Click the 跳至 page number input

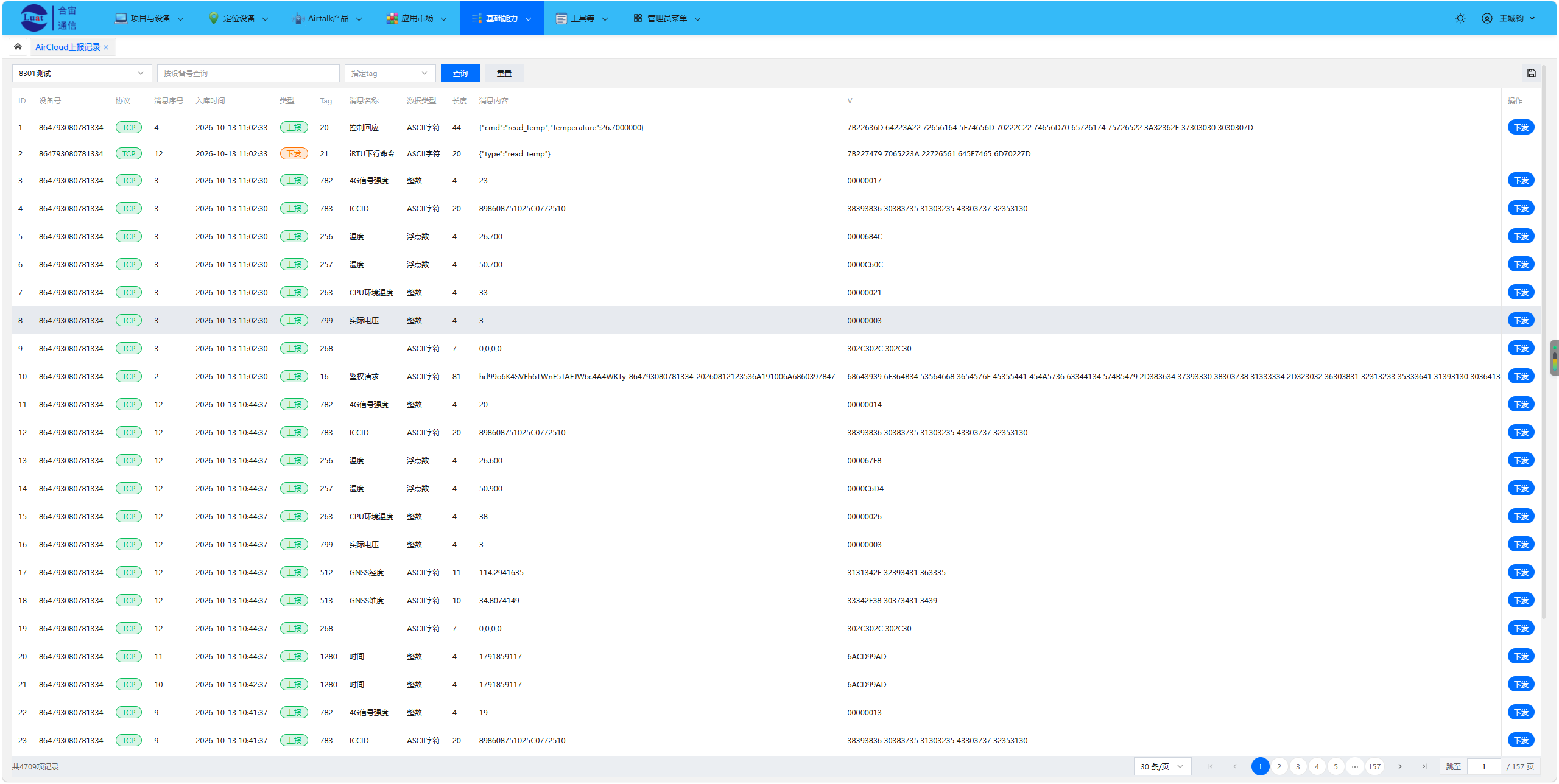click(x=1483, y=766)
